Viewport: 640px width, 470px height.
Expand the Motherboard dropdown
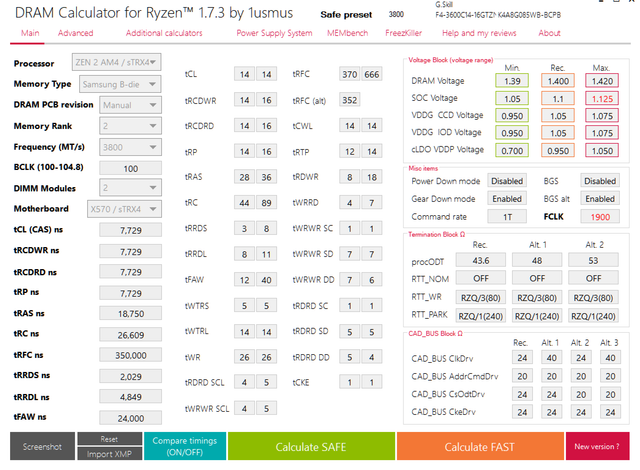124,209
